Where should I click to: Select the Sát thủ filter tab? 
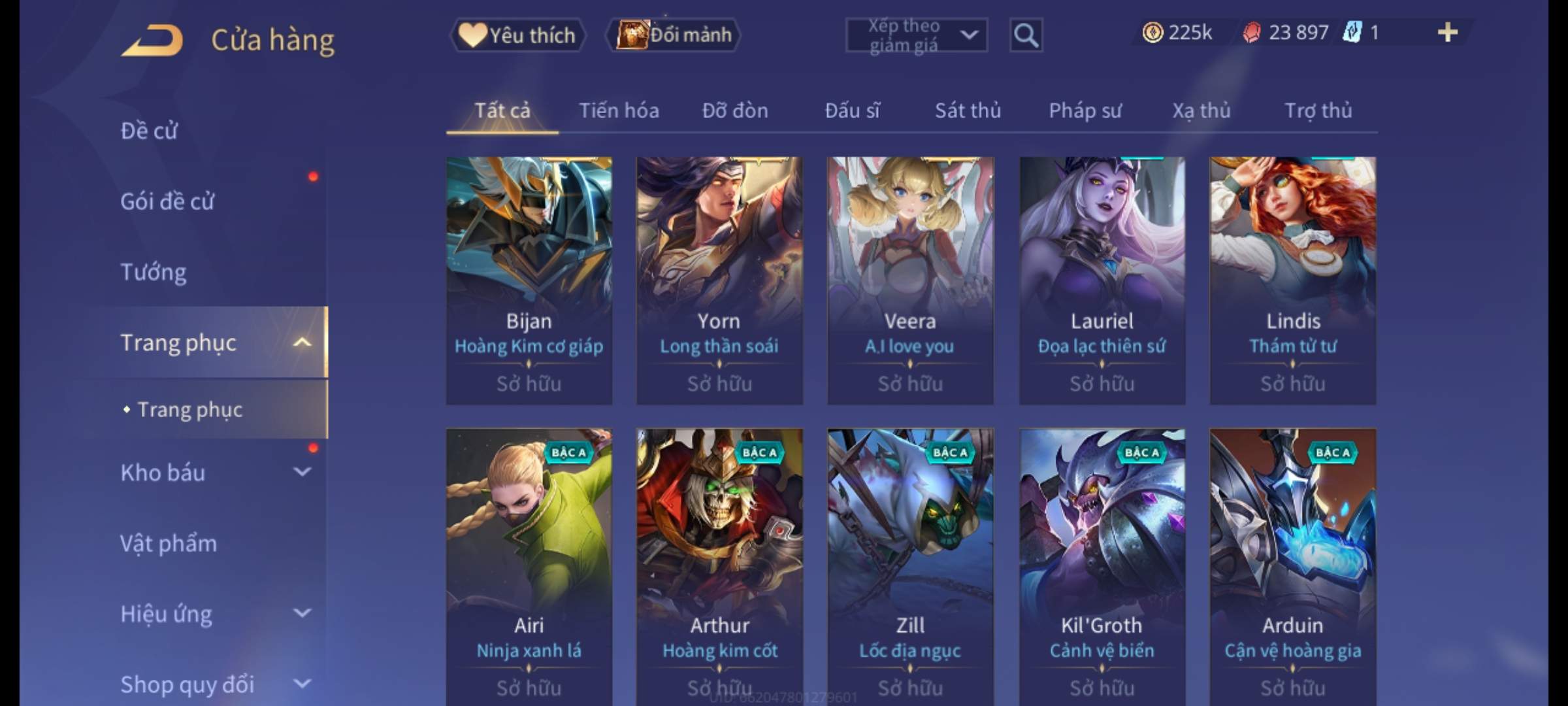point(968,110)
